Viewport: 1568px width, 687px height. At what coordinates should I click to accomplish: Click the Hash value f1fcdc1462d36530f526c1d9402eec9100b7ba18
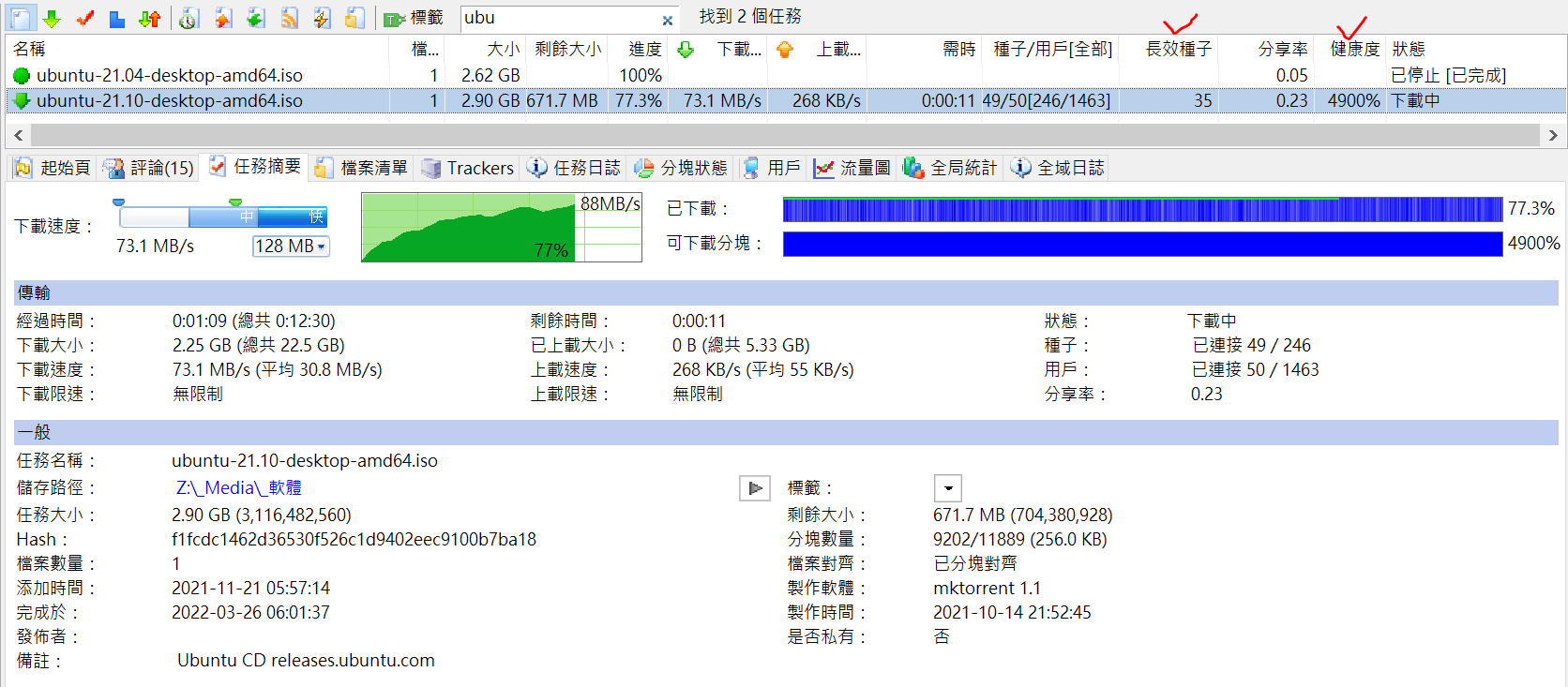click(354, 540)
